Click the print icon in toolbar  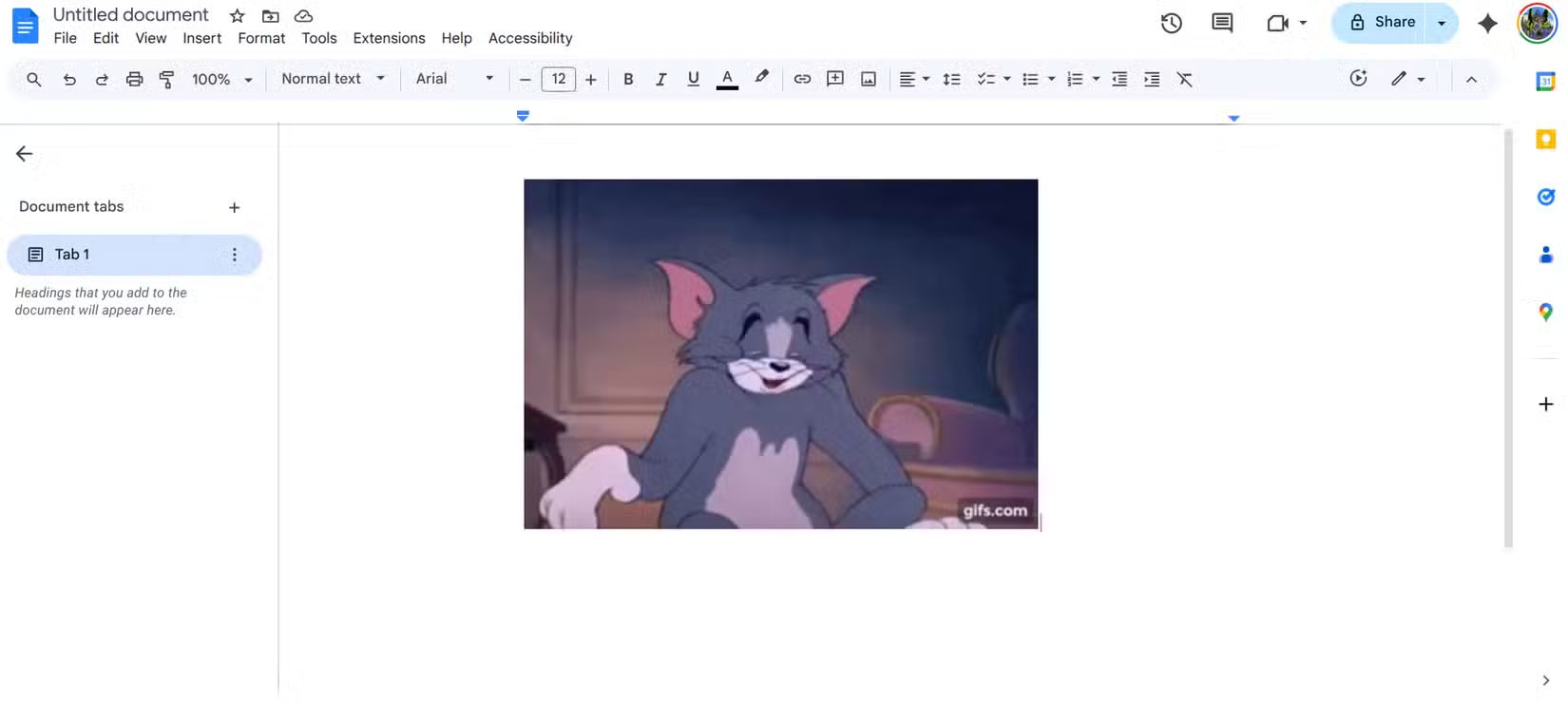134,79
